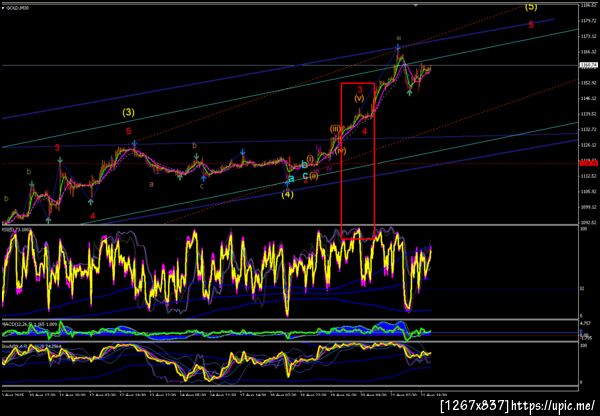Select the cyan 'a' wave label
This screenshot has height=416, width=600.
291,178
